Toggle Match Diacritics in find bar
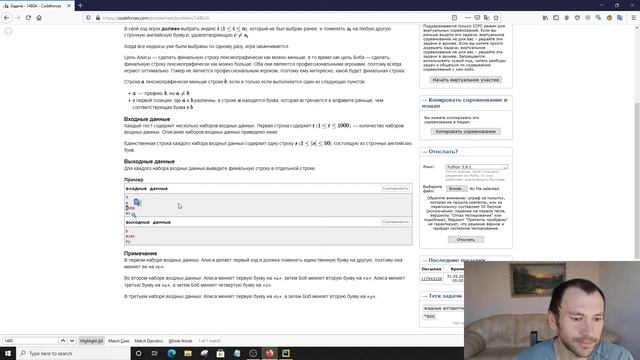 pyautogui.click(x=149, y=340)
